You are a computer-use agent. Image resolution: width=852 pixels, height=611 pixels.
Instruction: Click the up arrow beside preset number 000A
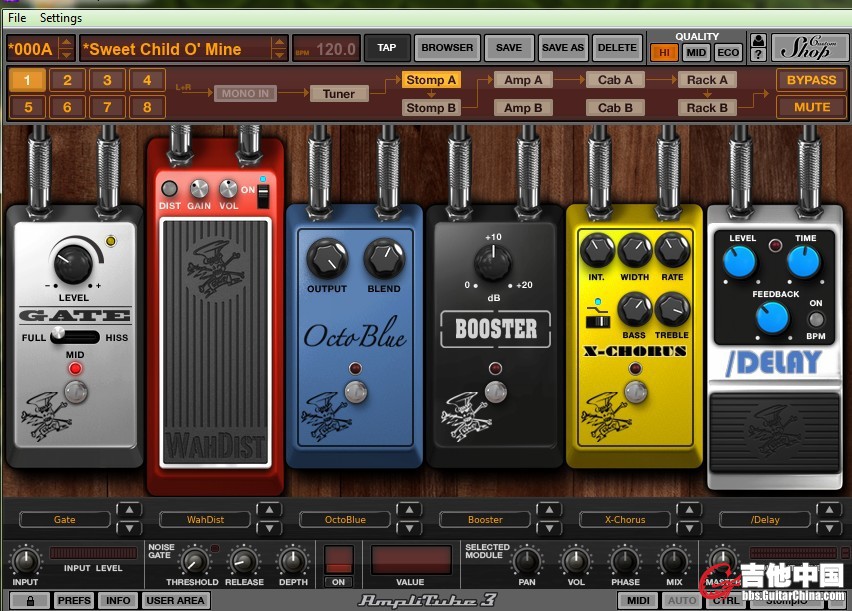pyautogui.click(x=66, y=42)
